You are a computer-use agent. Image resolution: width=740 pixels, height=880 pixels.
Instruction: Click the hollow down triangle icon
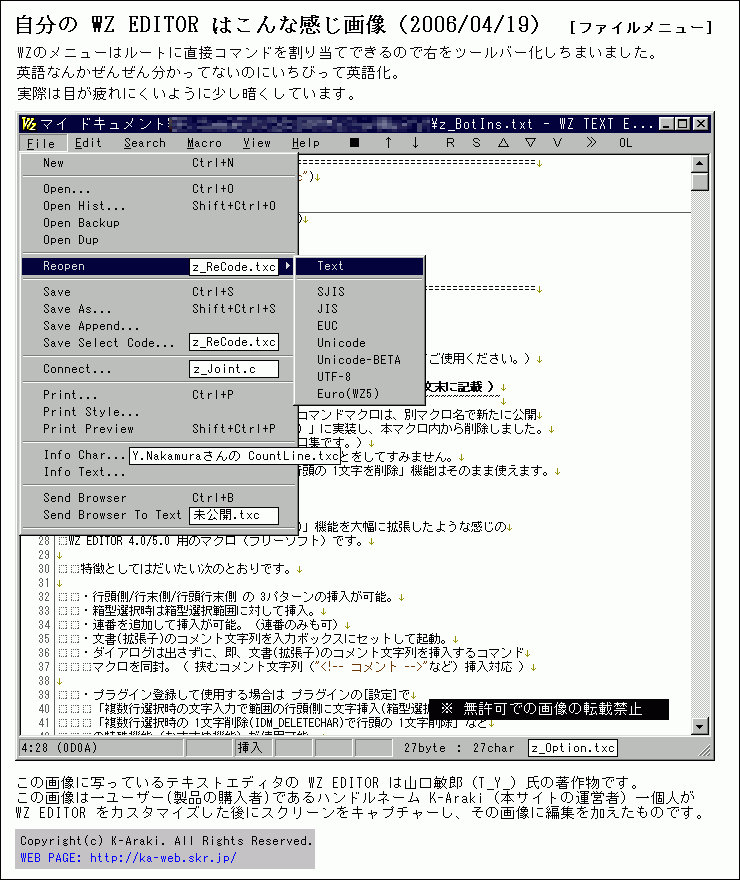[x=530, y=143]
